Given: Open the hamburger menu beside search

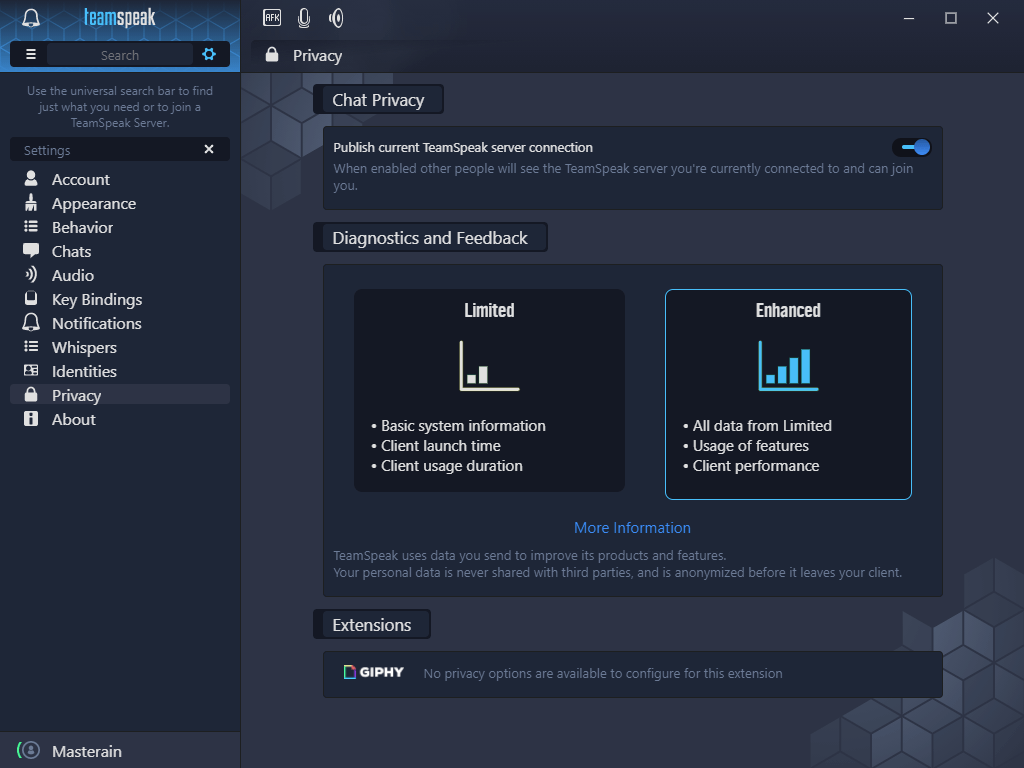Looking at the screenshot, I should (30, 54).
